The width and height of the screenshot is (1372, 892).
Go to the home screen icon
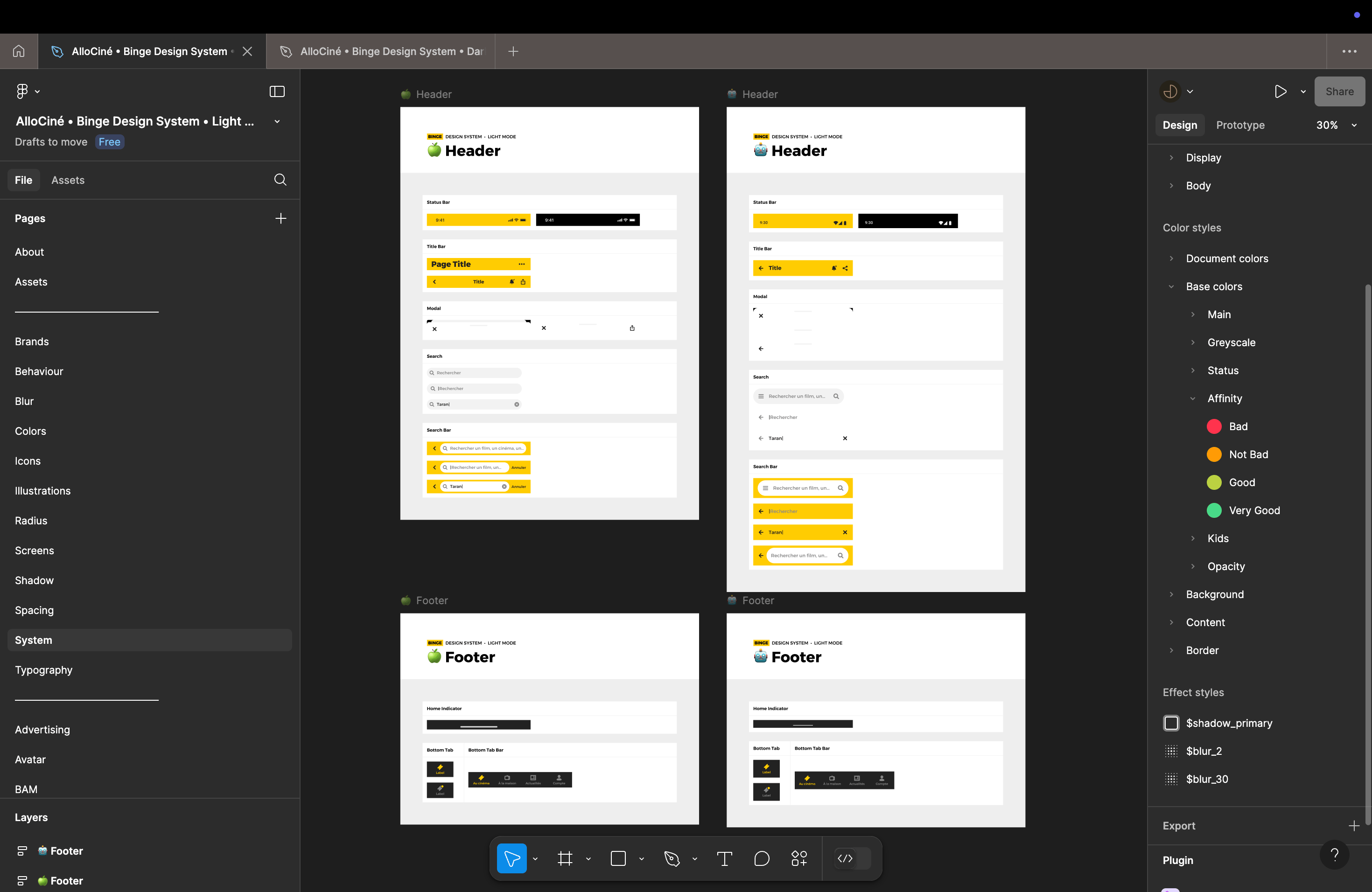[x=19, y=51]
